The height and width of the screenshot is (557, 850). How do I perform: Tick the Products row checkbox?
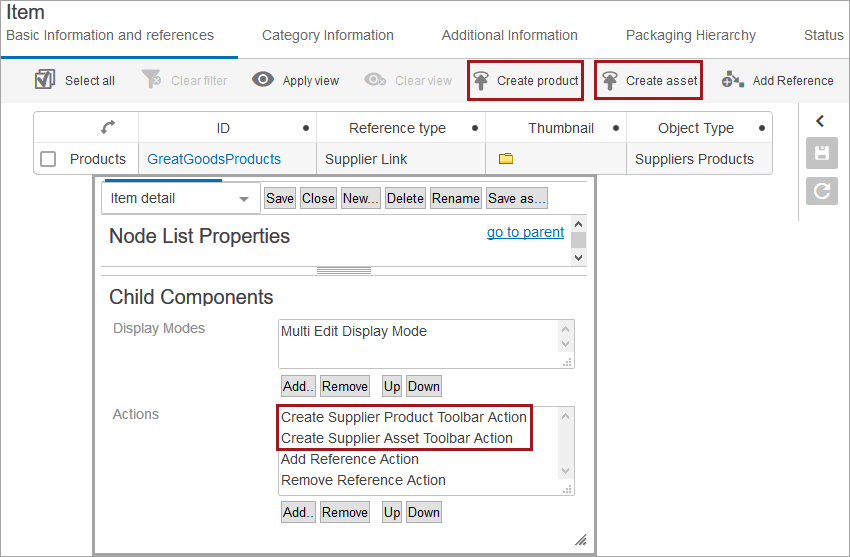(x=48, y=159)
